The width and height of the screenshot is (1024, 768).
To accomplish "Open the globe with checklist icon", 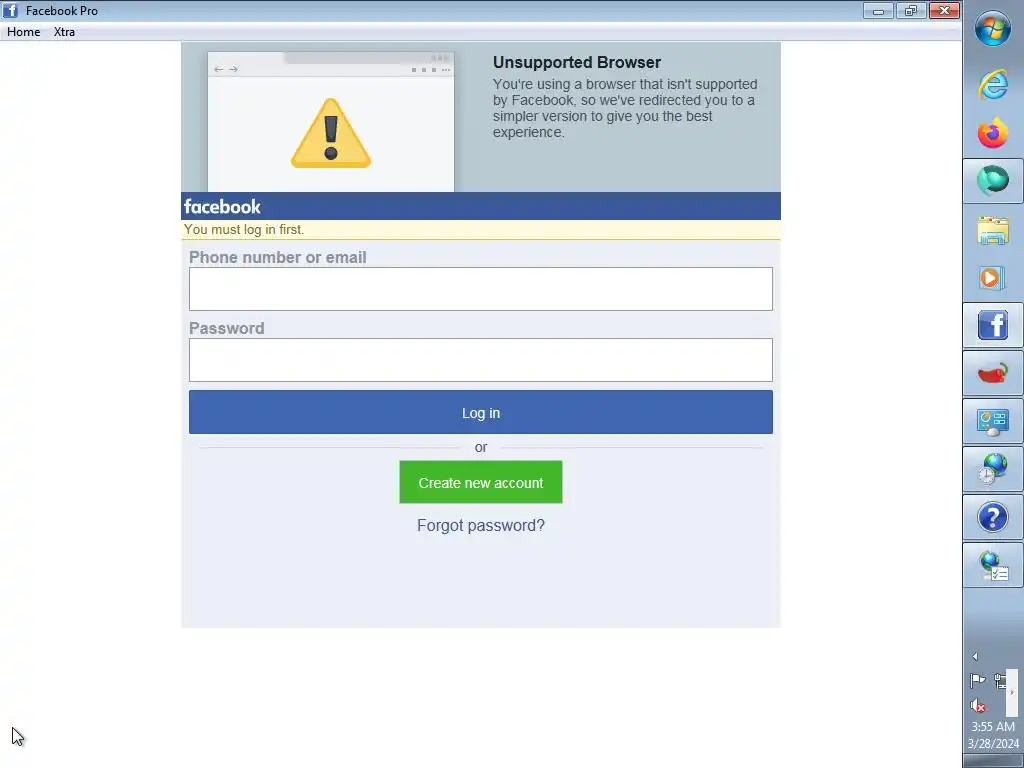I will point(993,566).
